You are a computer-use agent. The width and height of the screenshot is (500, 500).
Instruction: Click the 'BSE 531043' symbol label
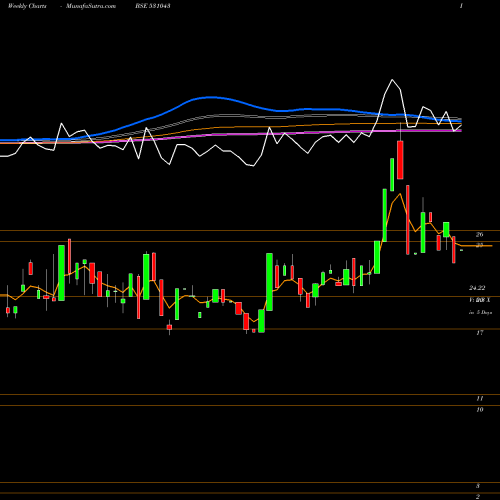pyautogui.click(x=153, y=6)
